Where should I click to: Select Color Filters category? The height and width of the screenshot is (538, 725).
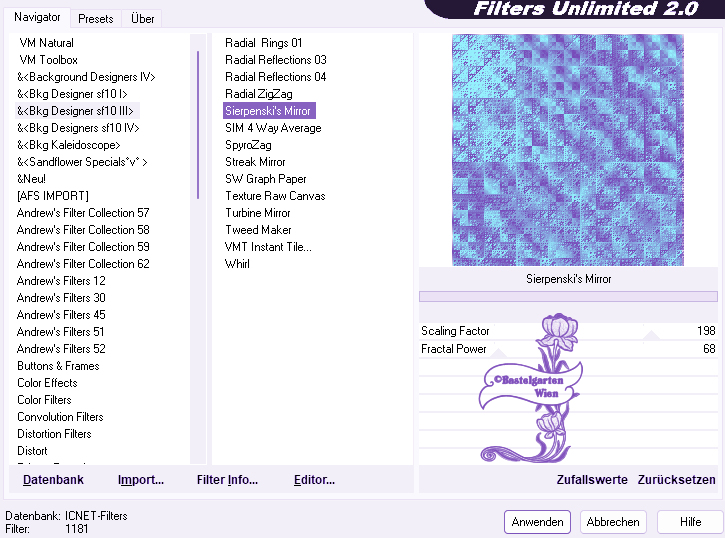tap(44, 400)
